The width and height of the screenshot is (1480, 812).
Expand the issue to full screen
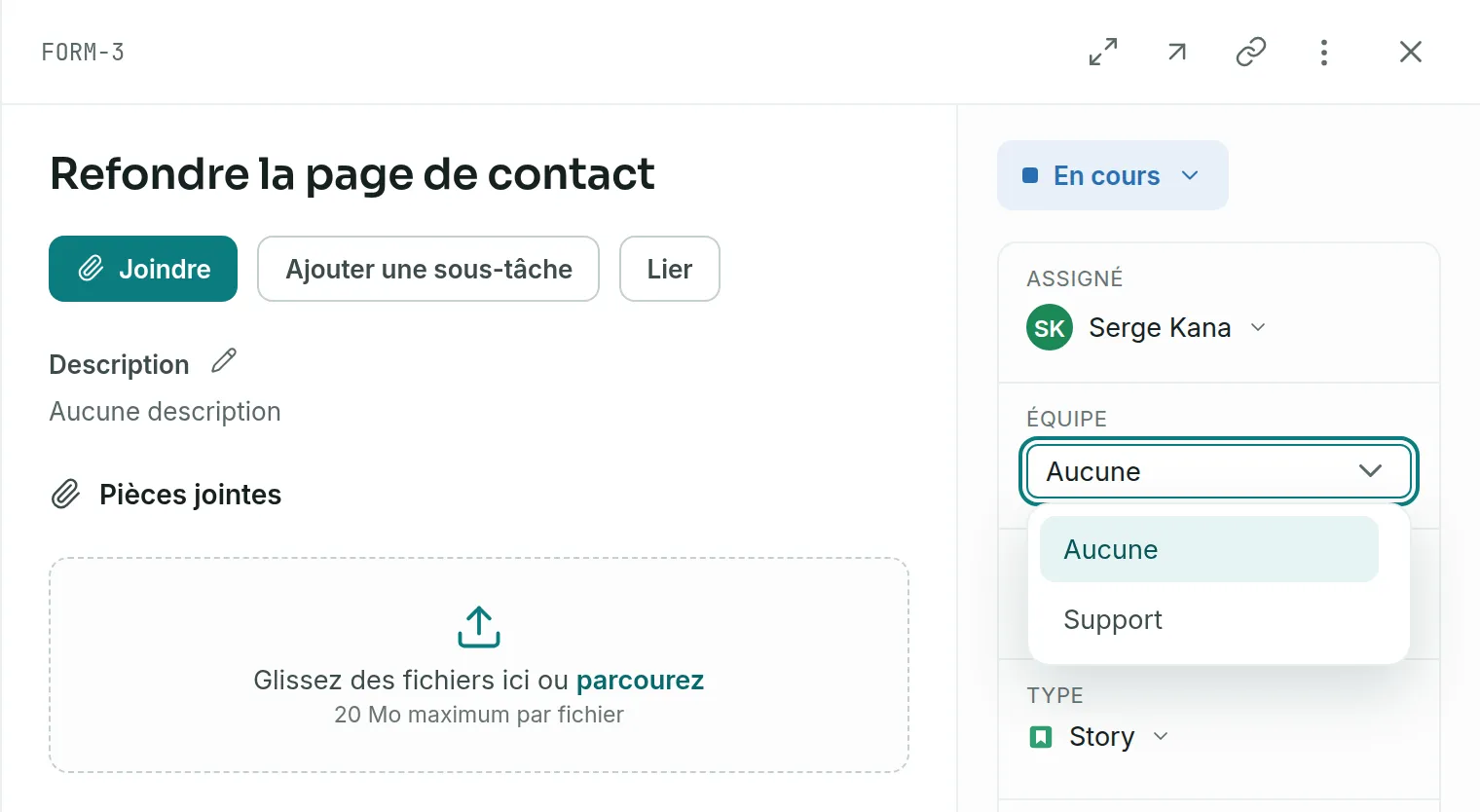[1103, 52]
